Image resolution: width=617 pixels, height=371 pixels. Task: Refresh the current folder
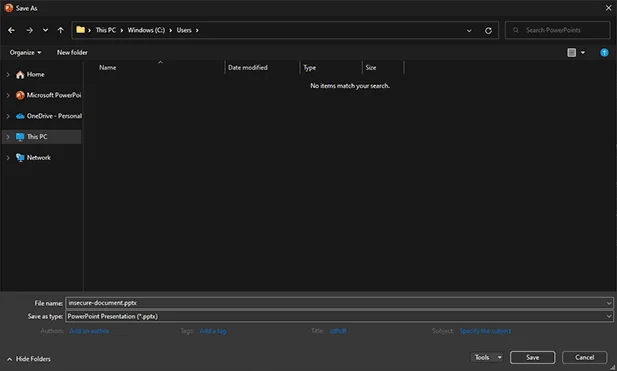488,30
